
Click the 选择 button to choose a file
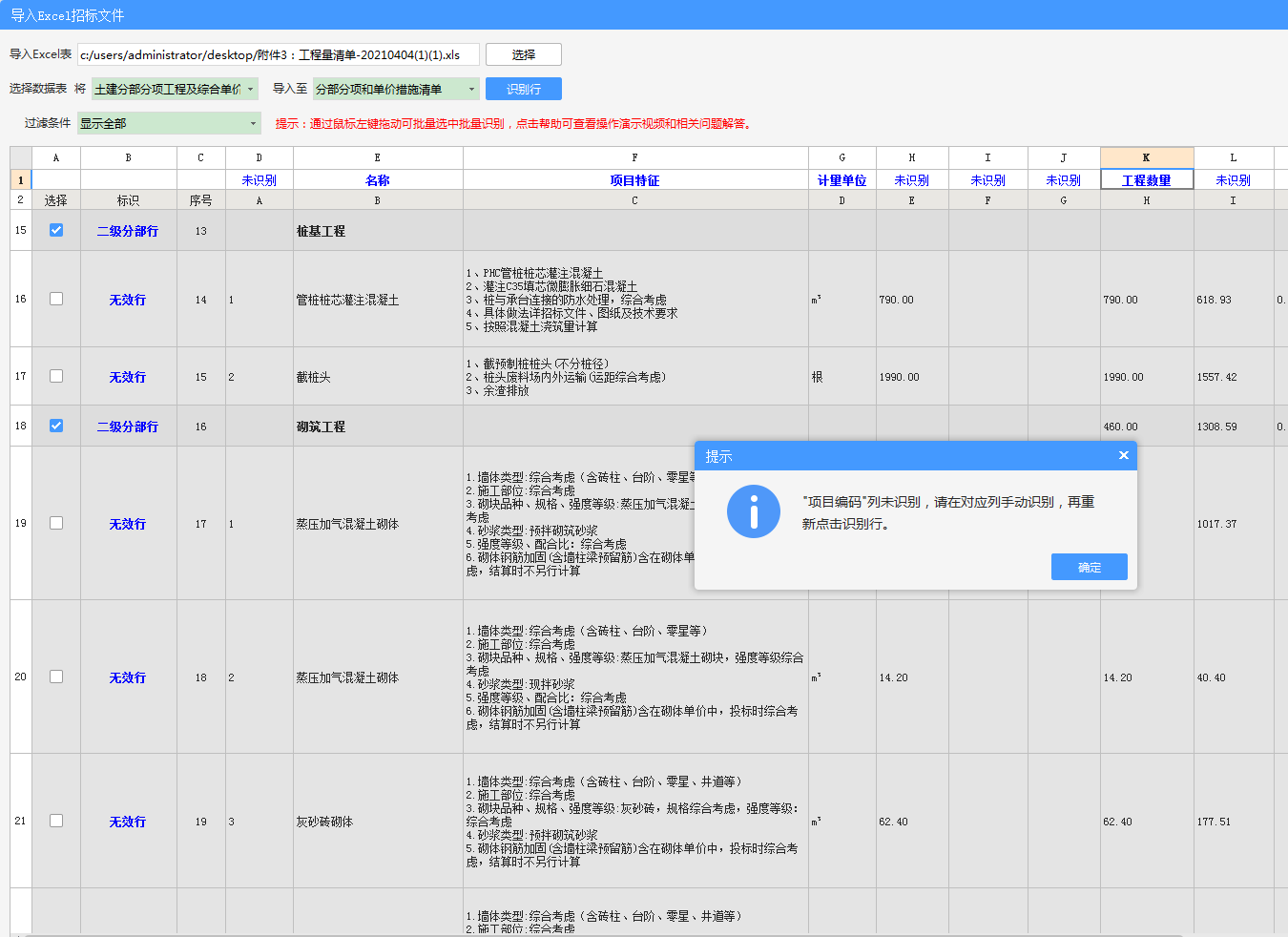click(x=524, y=54)
